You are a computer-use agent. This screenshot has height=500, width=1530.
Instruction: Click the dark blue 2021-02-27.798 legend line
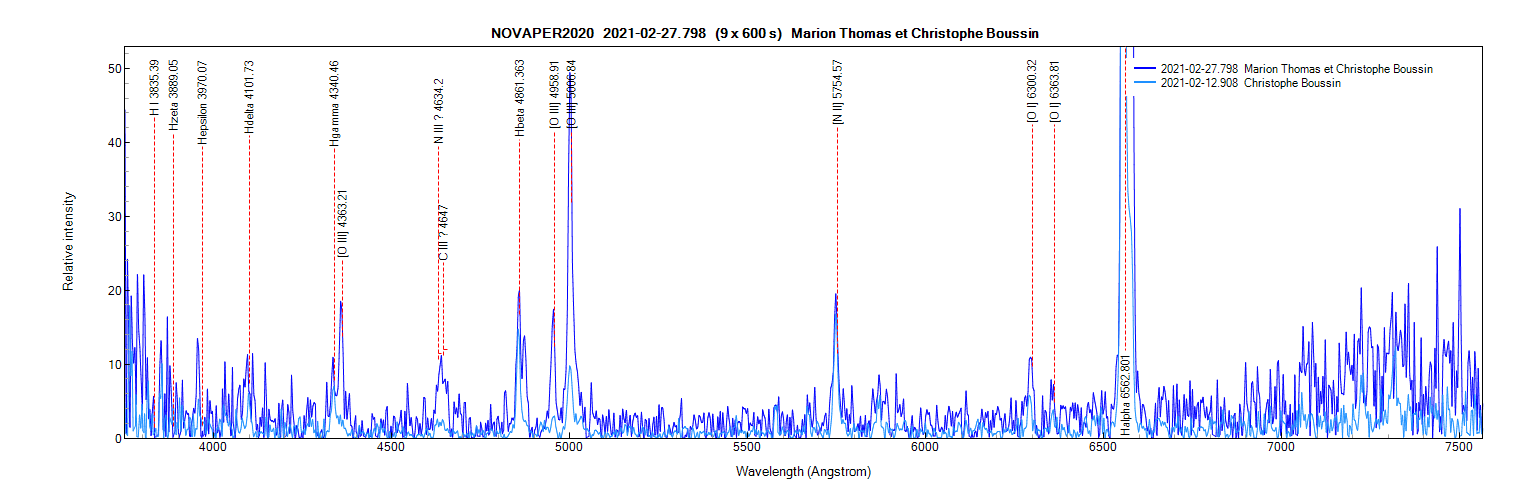[x=1146, y=69]
